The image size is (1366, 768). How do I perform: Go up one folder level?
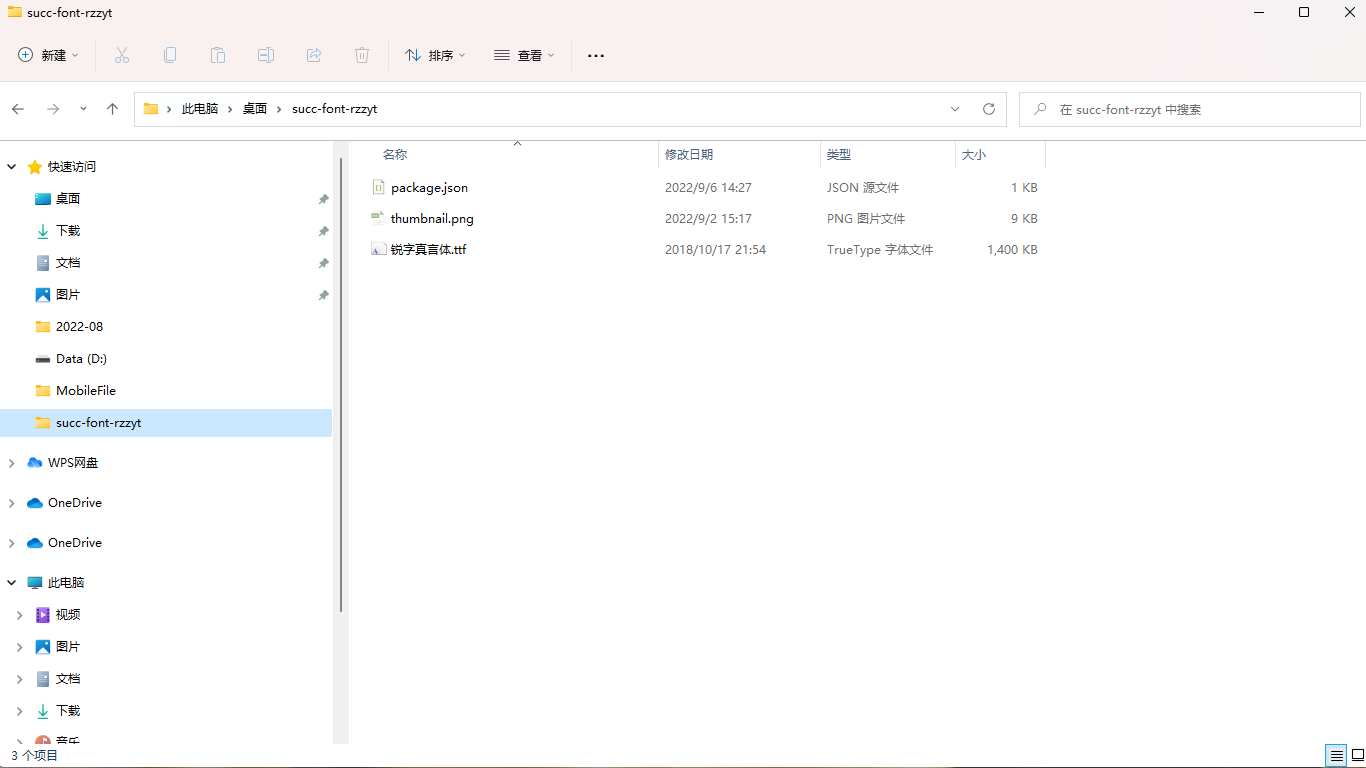[x=113, y=109]
